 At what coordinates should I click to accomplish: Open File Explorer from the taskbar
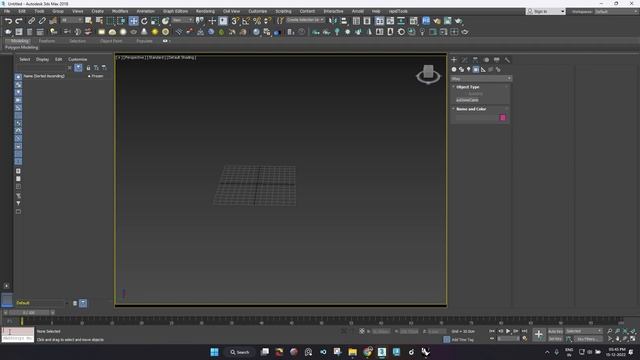352,352
